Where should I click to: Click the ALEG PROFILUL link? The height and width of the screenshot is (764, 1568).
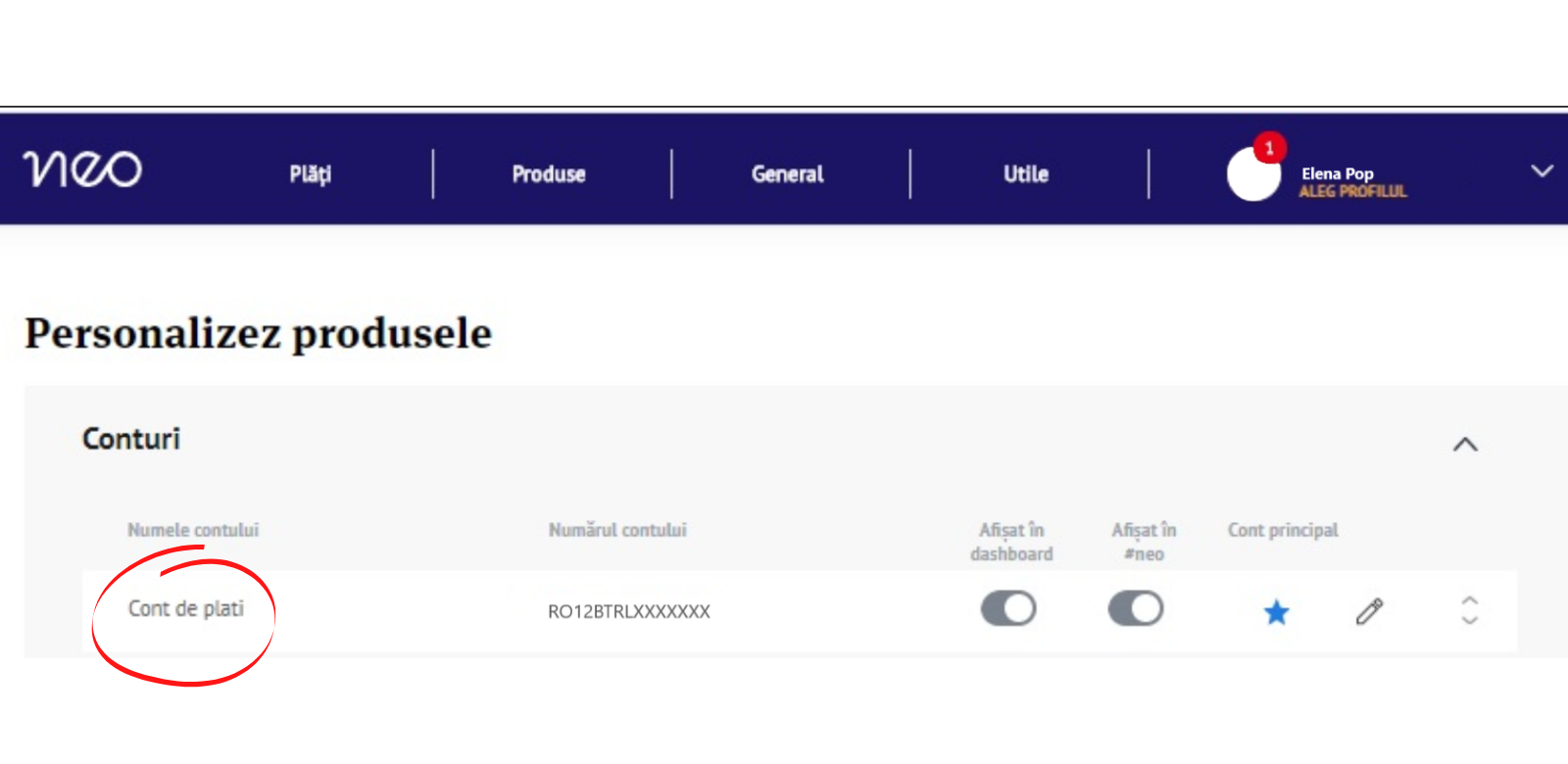1352,191
